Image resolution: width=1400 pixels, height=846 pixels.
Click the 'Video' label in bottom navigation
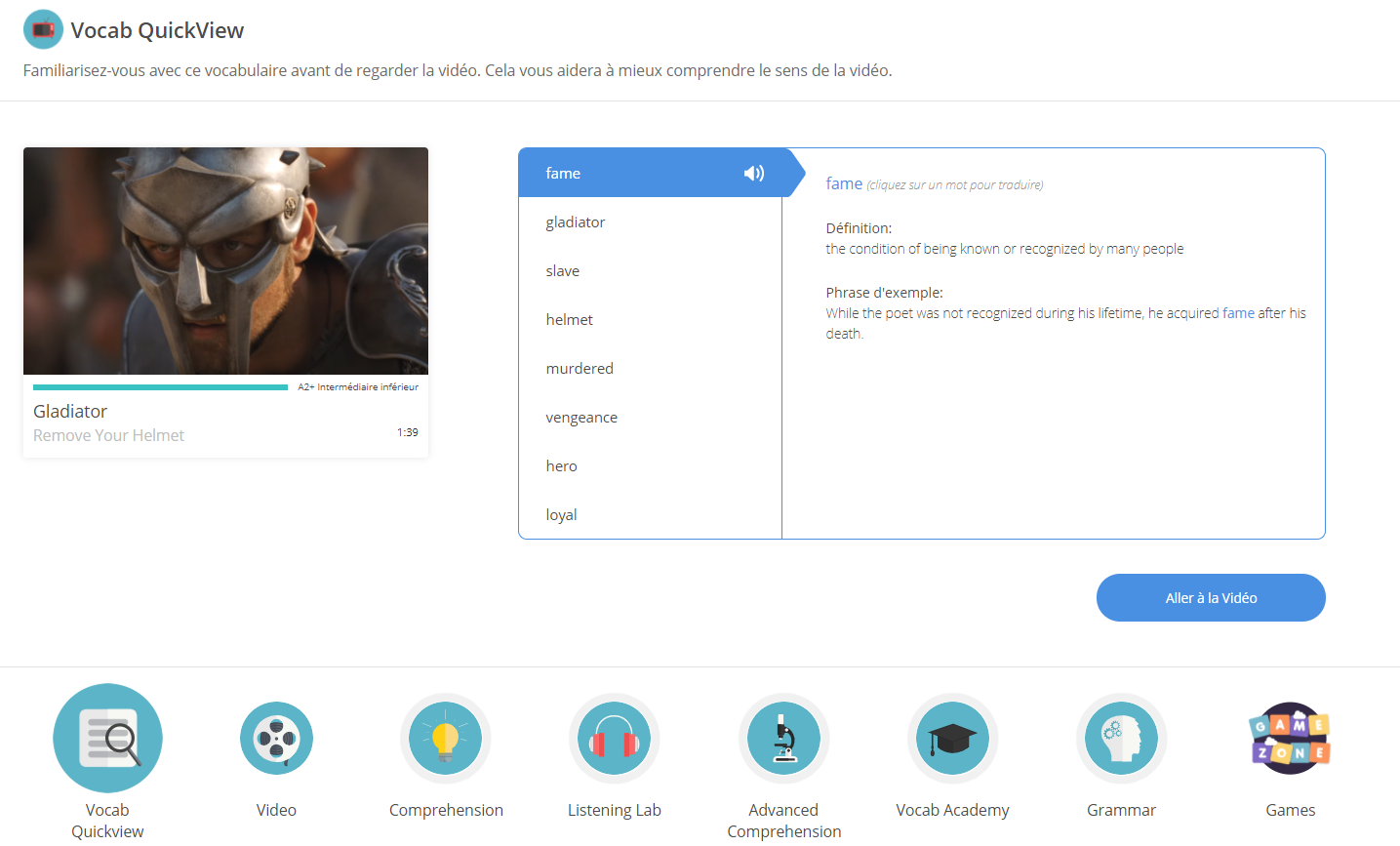(276, 810)
